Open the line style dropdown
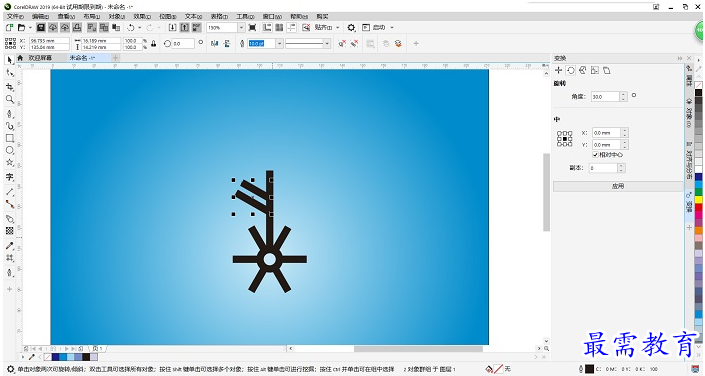The image size is (705, 376). (x=327, y=44)
